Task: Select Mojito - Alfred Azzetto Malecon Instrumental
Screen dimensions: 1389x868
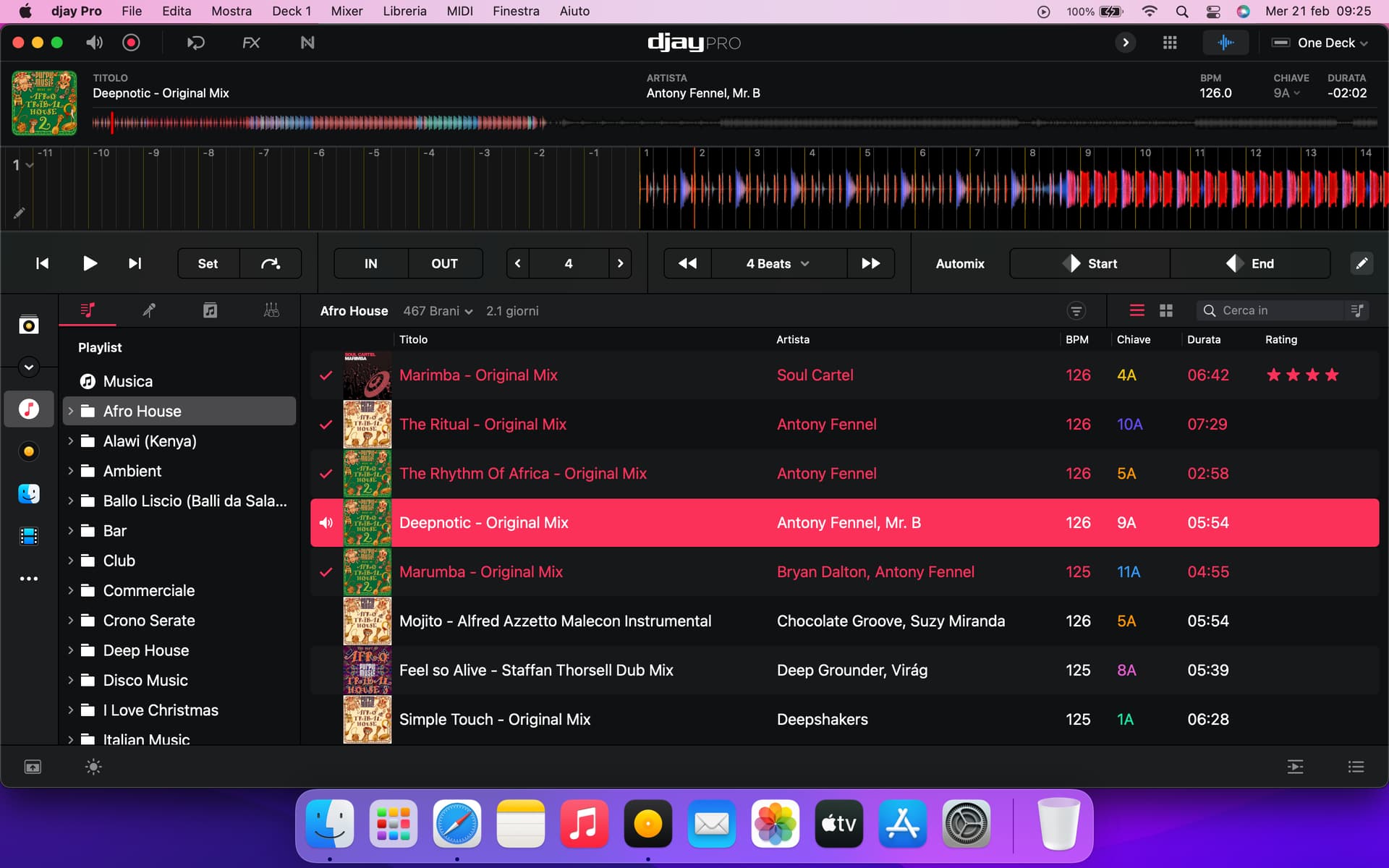Action: (845, 621)
